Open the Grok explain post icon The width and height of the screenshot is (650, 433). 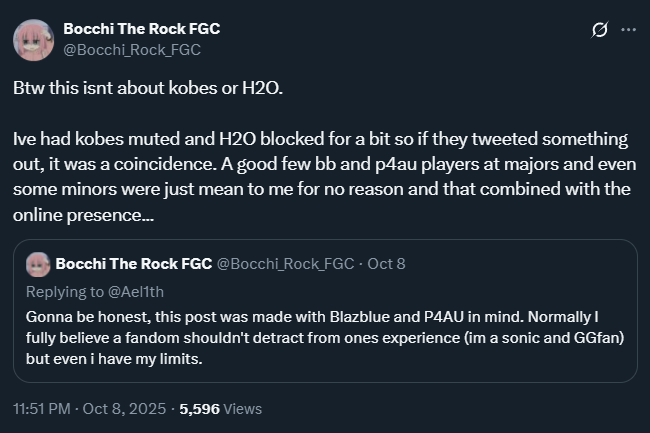(x=600, y=30)
